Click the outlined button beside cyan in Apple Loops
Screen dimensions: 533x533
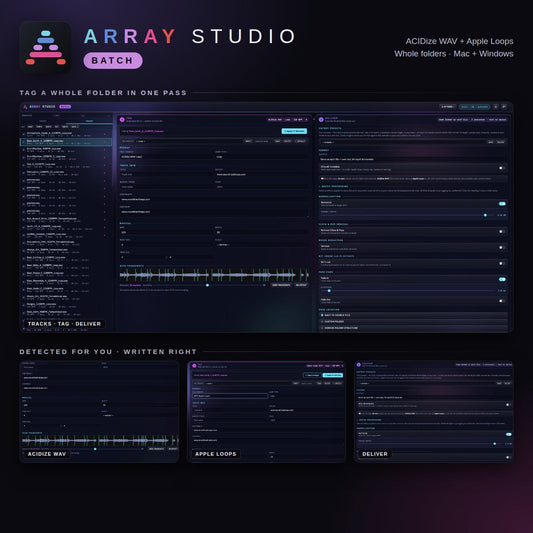point(312,375)
